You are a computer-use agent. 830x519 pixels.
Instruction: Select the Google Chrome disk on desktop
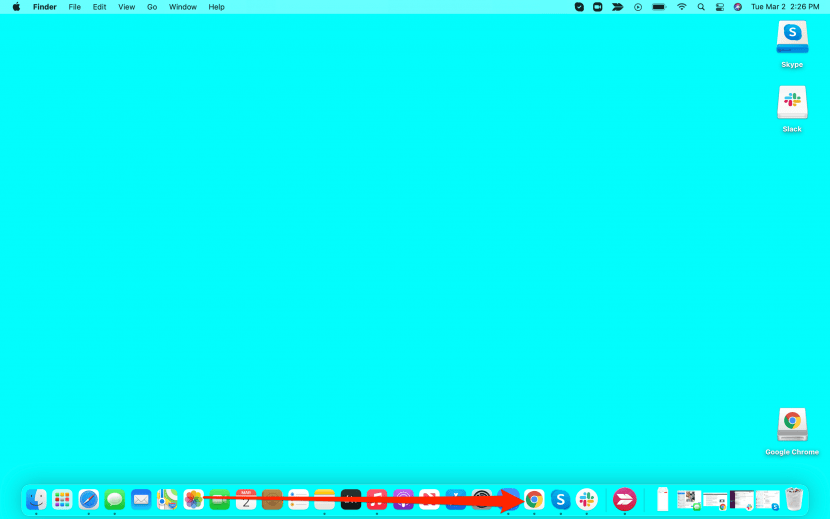pos(792,425)
